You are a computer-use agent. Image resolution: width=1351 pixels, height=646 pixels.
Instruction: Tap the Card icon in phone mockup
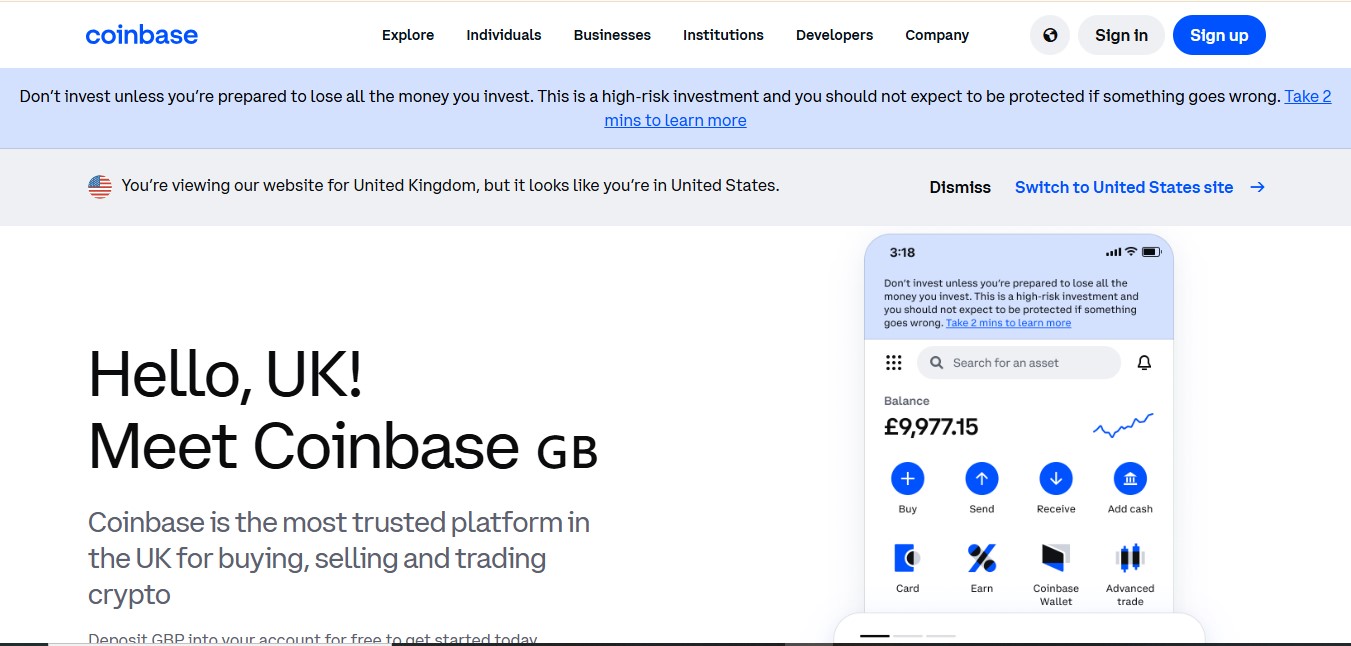[x=908, y=558]
